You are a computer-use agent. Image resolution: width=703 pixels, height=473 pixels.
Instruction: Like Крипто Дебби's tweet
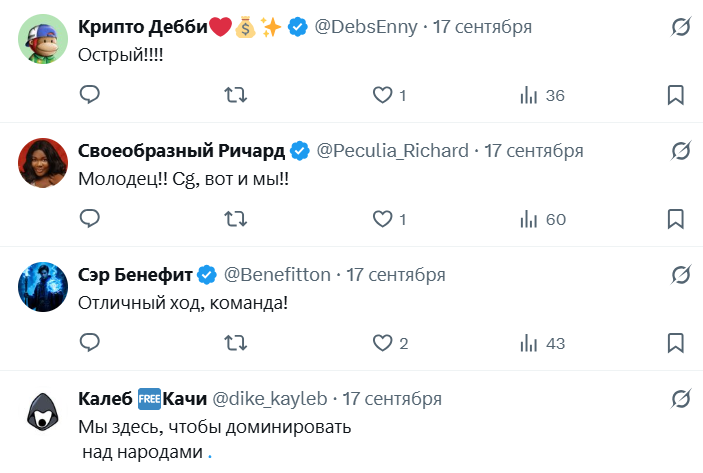coord(381,95)
